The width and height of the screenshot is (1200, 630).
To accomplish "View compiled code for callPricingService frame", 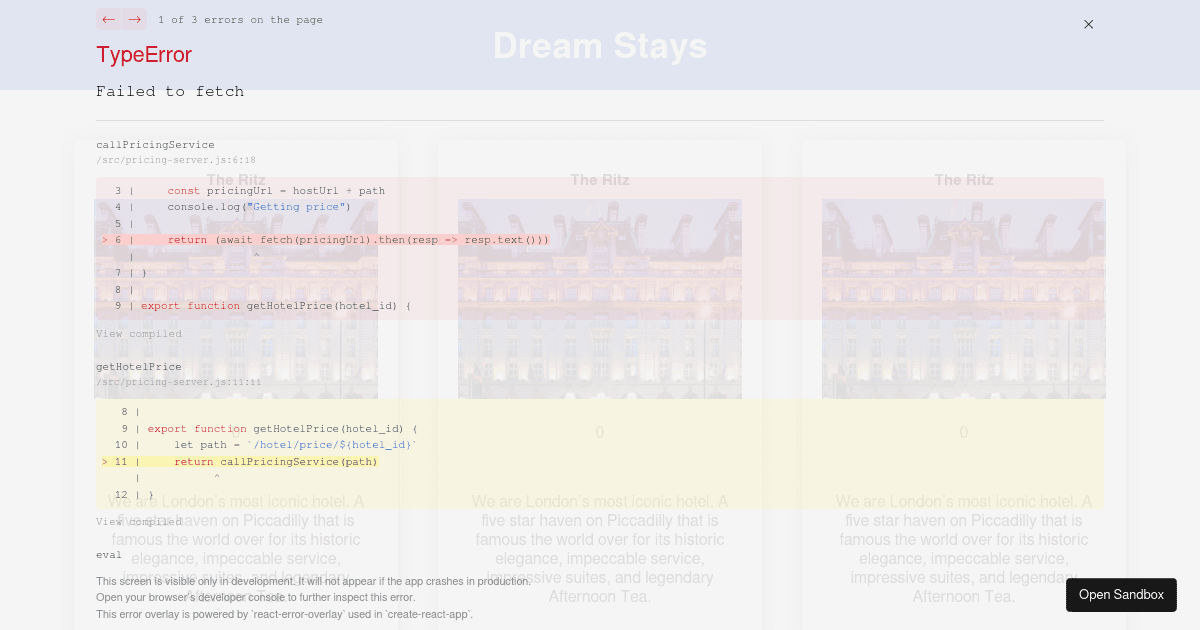I will (x=139, y=334).
